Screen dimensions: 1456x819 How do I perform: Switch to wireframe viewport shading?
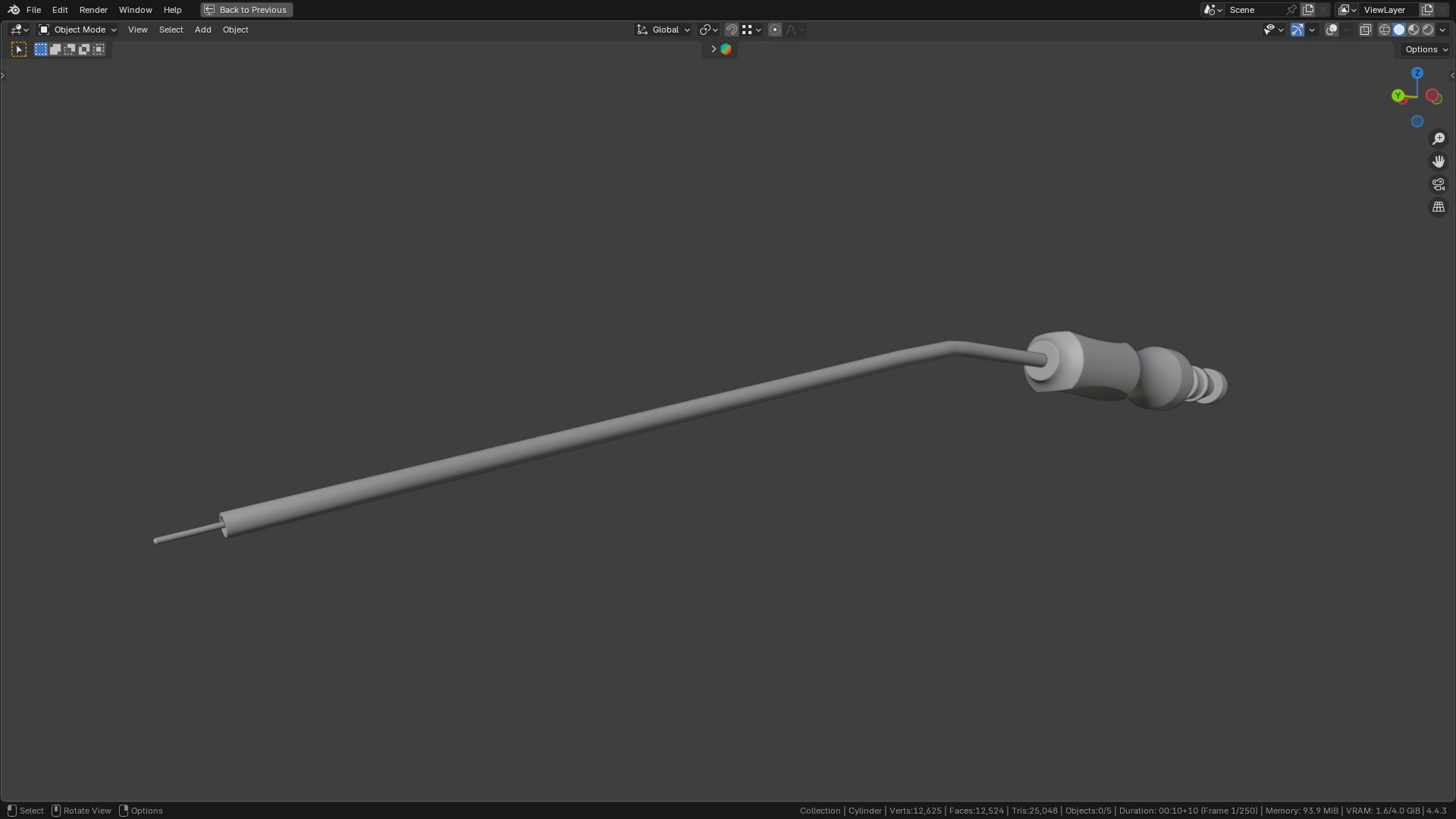click(1385, 30)
